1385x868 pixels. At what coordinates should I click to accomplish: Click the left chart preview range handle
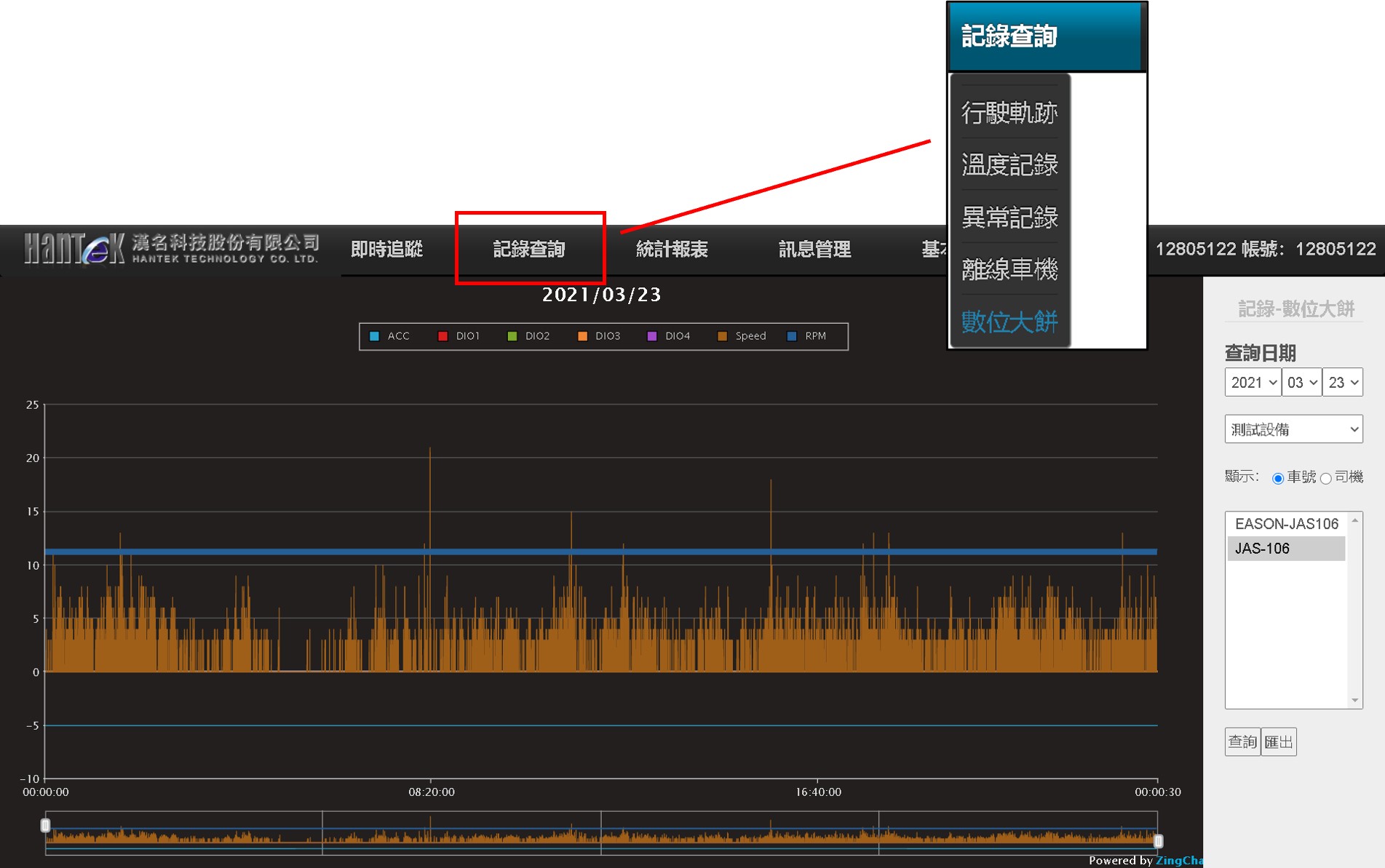(x=45, y=825)
